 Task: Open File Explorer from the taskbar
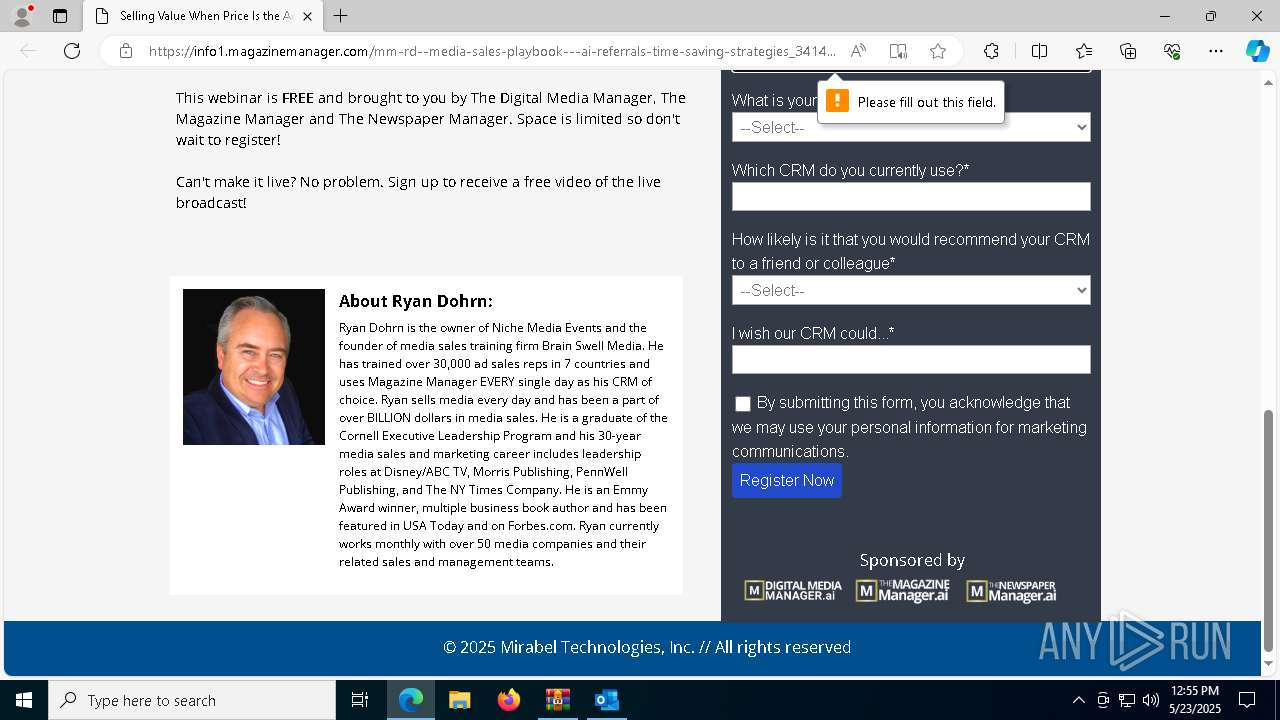[x=460, y=700]
